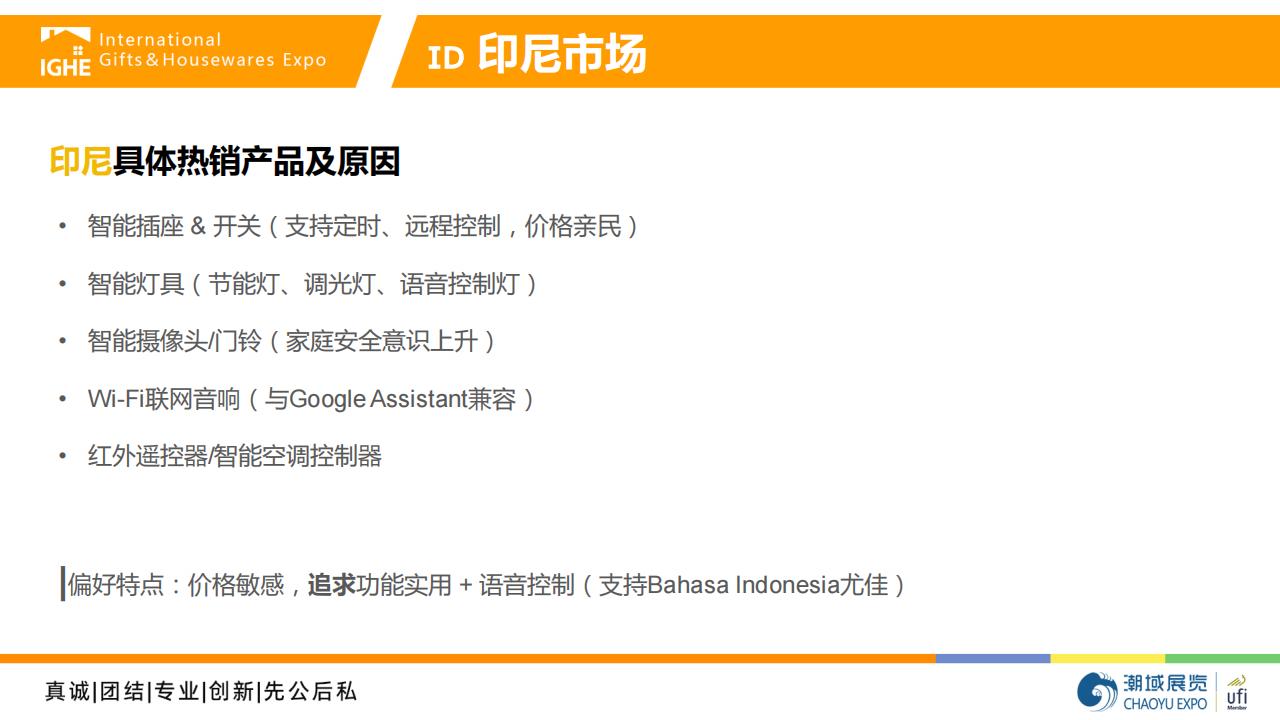
Task: Click the blue footer stripe segment
Action: click(x=993, y=658)
